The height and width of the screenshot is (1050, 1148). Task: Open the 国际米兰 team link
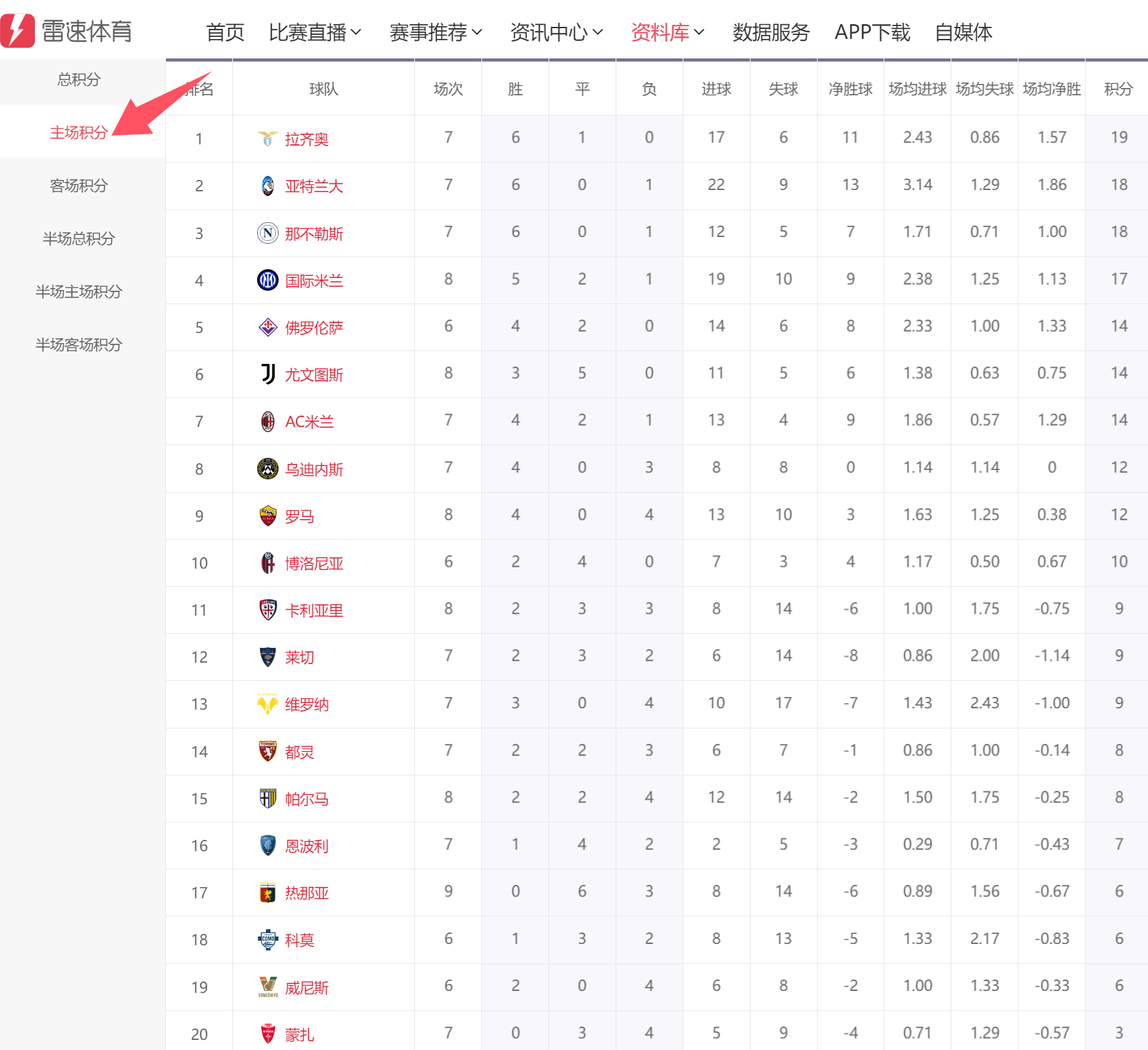coord(314,281)
